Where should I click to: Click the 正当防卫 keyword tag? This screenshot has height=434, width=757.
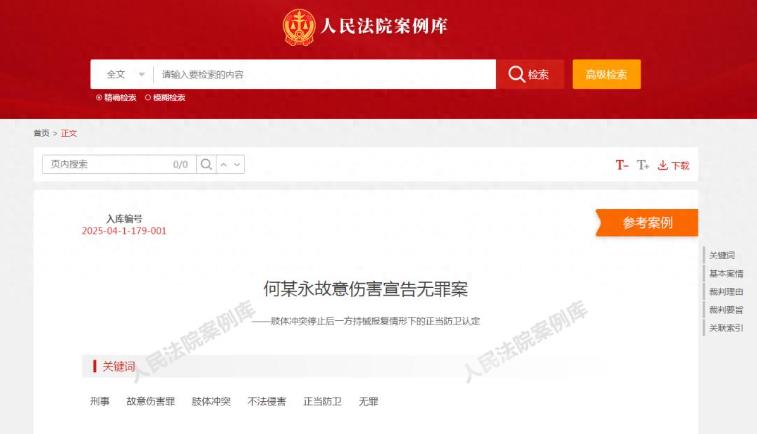pos(322,401)
